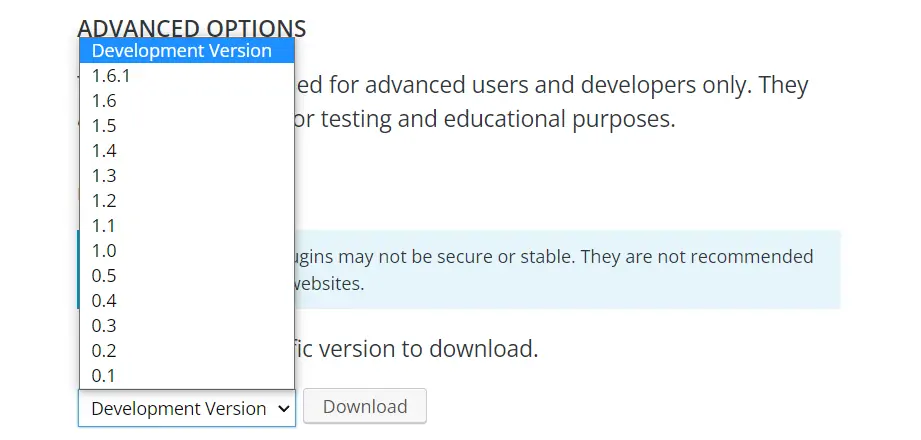
Task: Pick the 0.2 version option
Action: (x=186, y=351)
